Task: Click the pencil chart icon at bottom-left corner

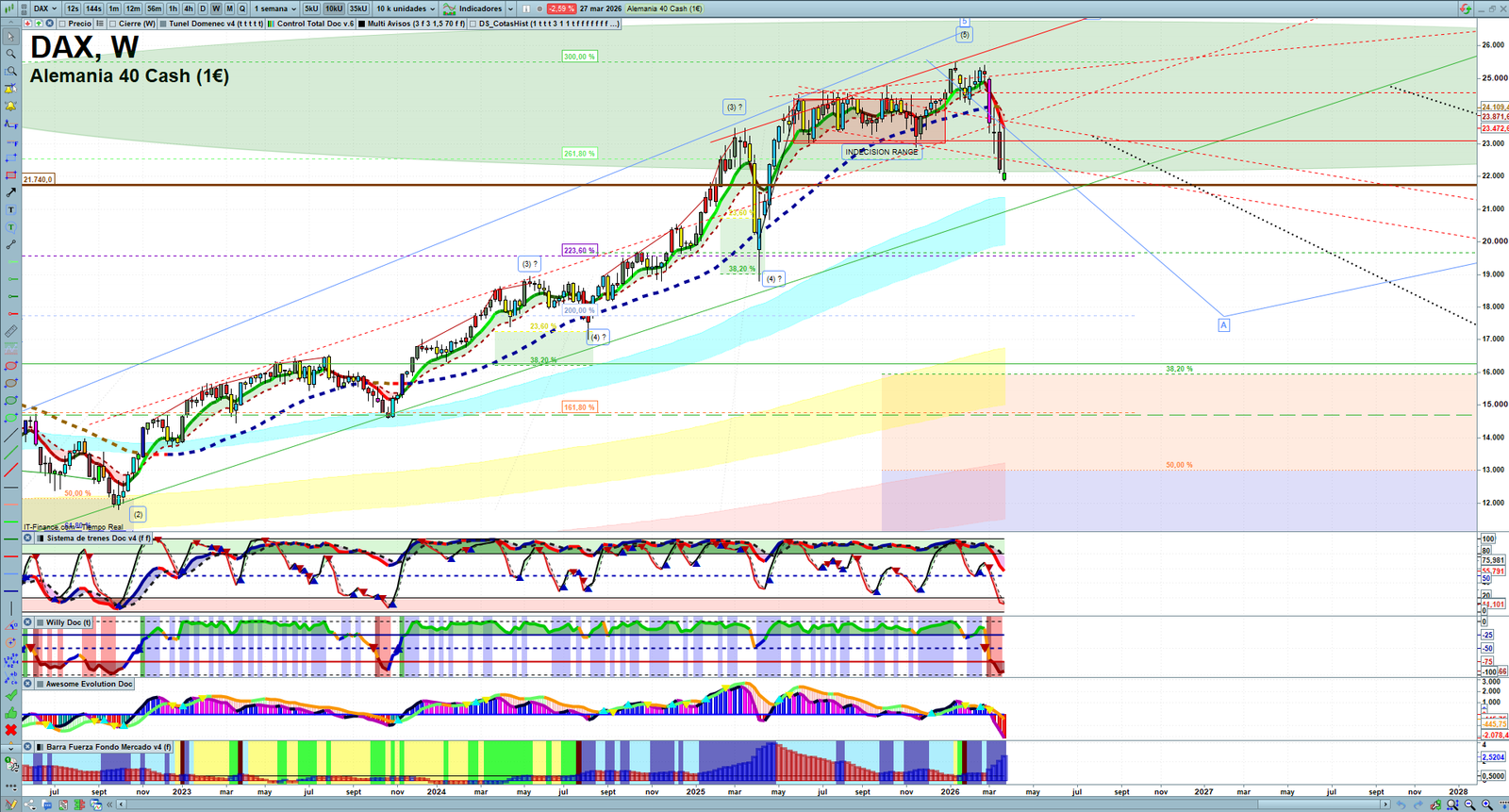Action: (10, 804)
